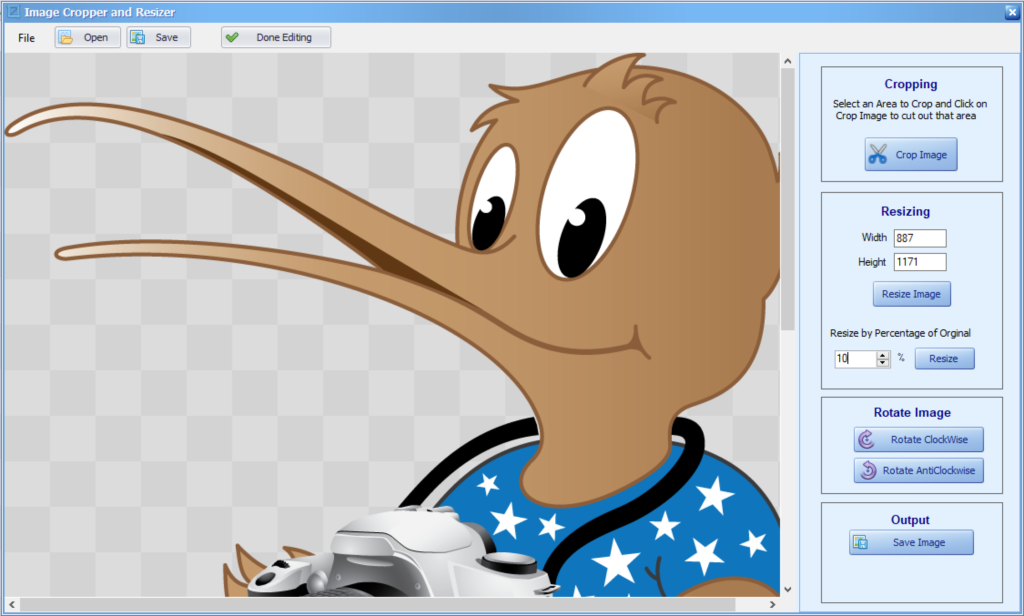Close the Image Cropper and Resizer window

[x=1012, y=12]
